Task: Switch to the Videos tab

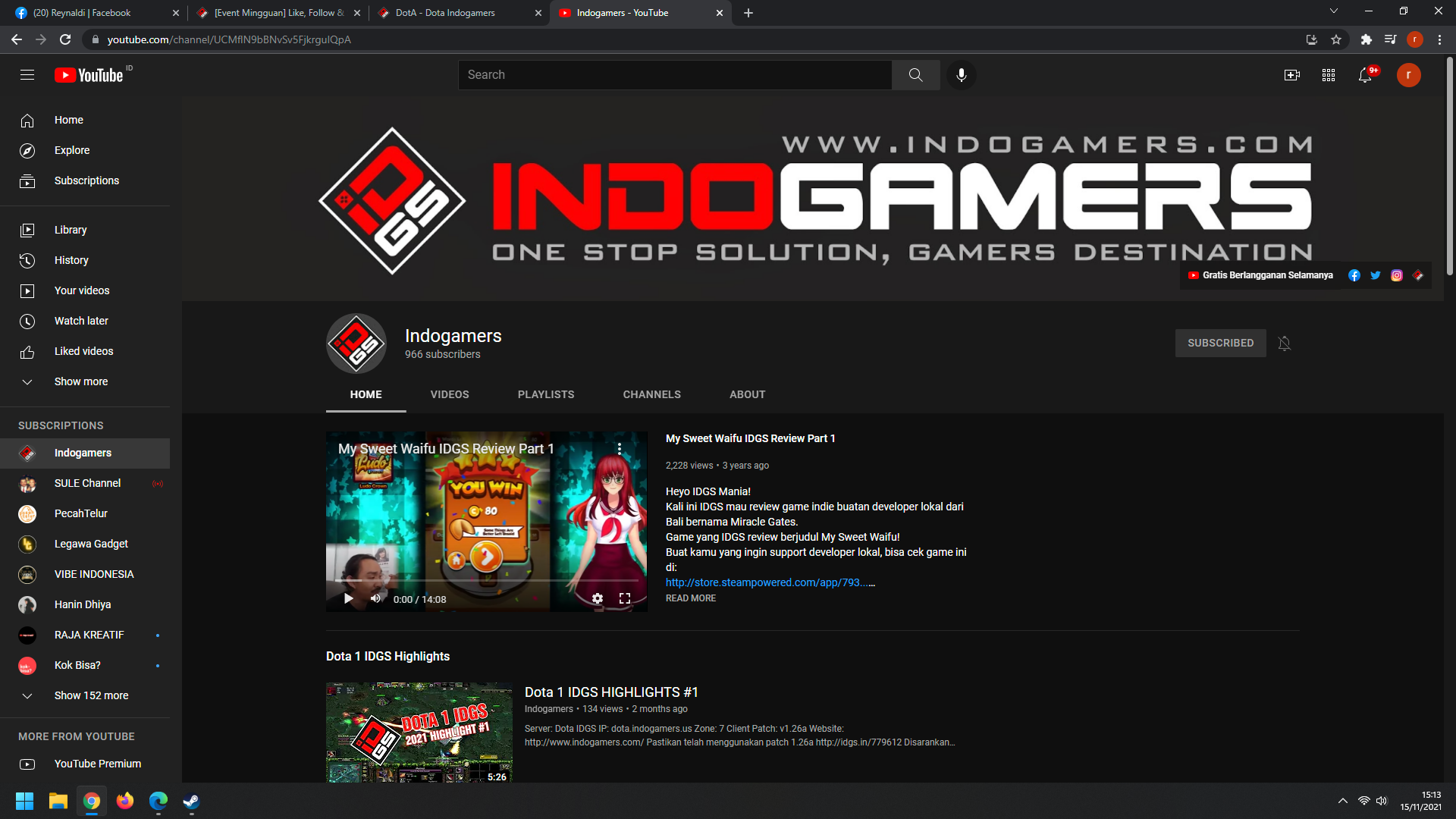Action: (449, 394)
